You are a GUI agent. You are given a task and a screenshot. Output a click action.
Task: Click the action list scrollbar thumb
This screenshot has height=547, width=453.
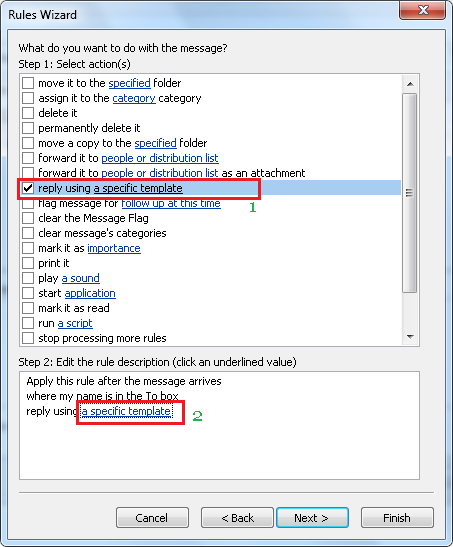(409, 193)
